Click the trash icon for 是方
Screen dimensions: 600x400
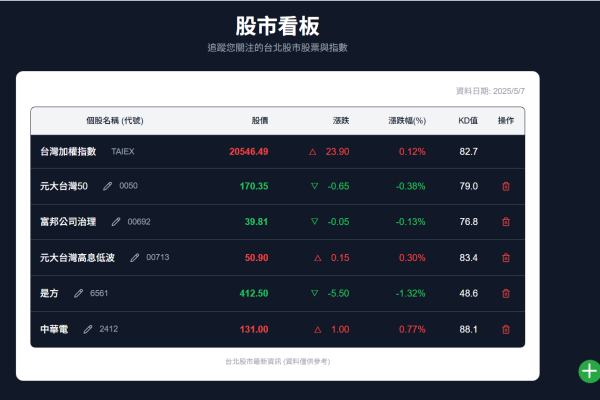point(505,294)
